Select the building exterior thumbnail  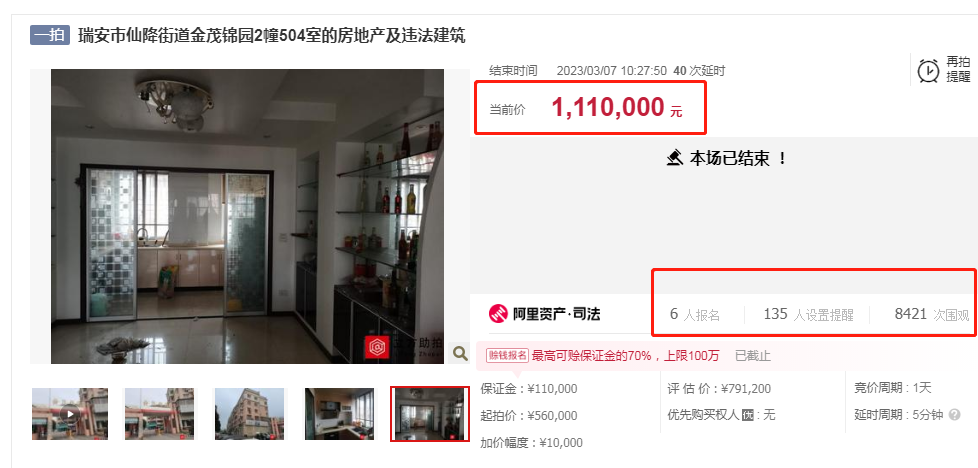click(249, 414)
